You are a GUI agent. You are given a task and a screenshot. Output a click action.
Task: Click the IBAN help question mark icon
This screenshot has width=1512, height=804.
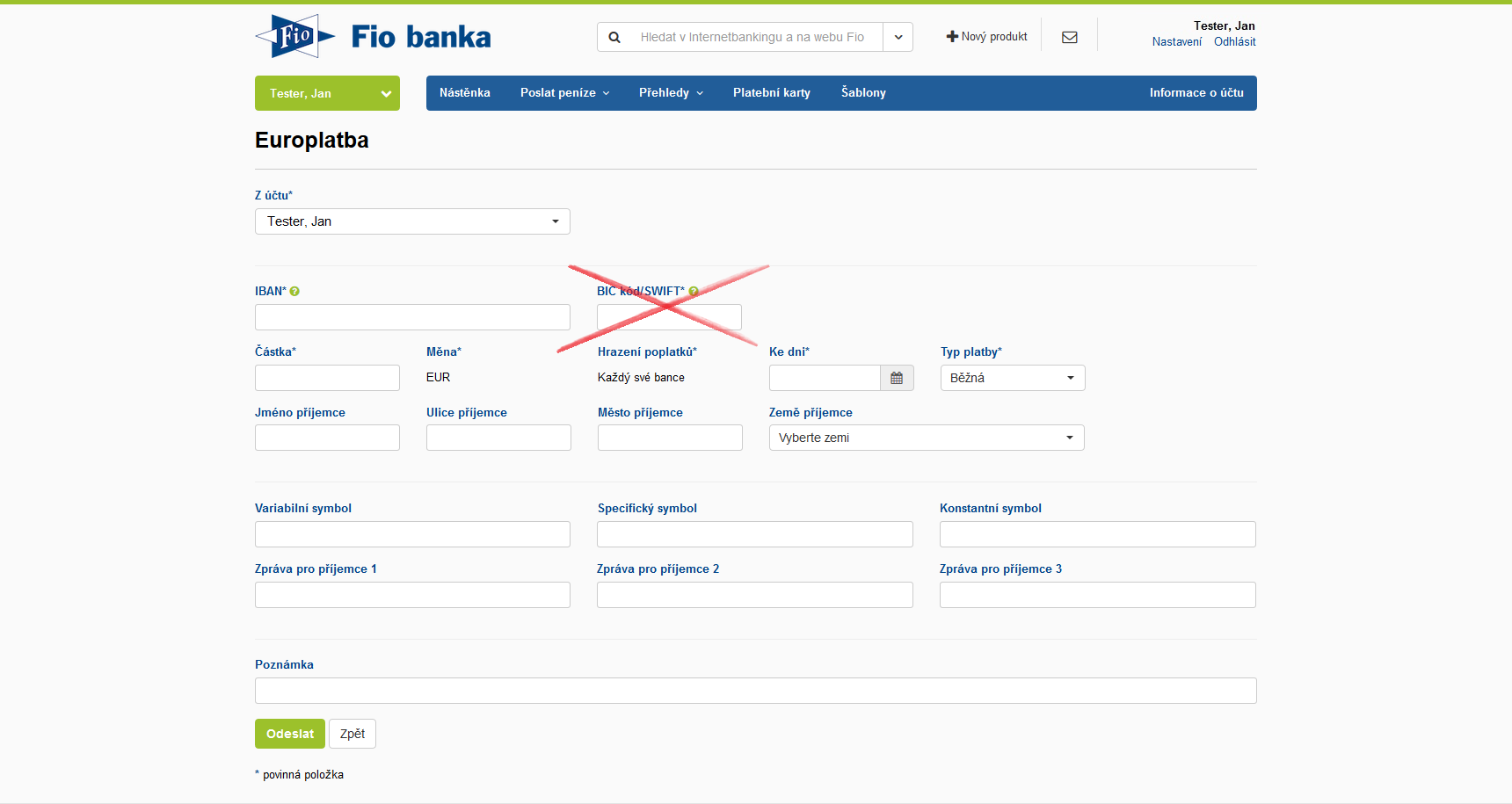tap(294, 291)
